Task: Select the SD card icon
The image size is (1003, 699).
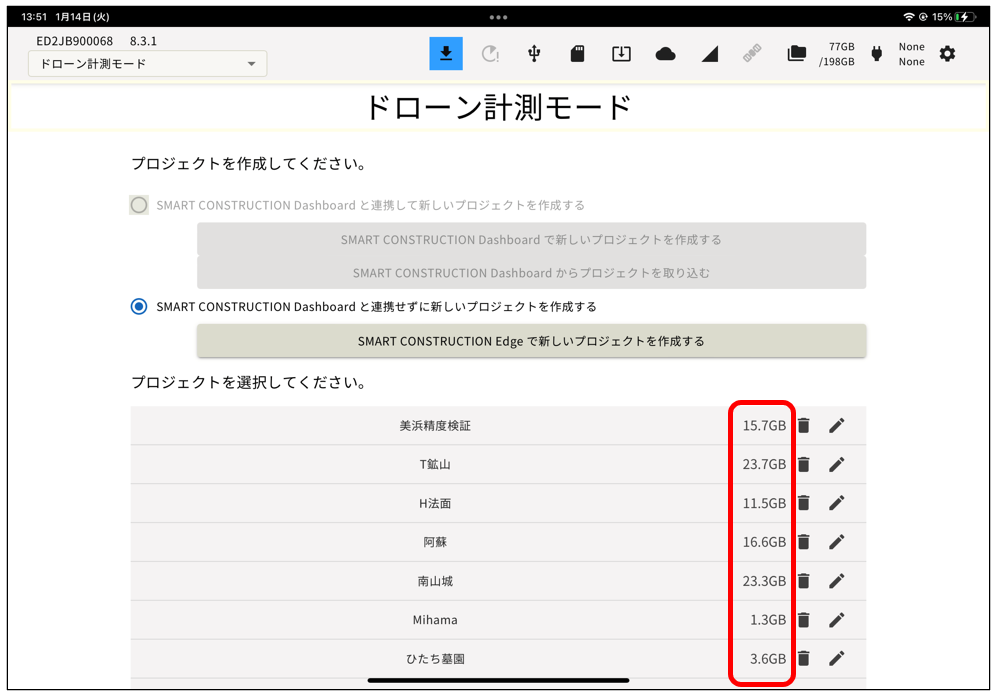Action: (x=578, y=54)
